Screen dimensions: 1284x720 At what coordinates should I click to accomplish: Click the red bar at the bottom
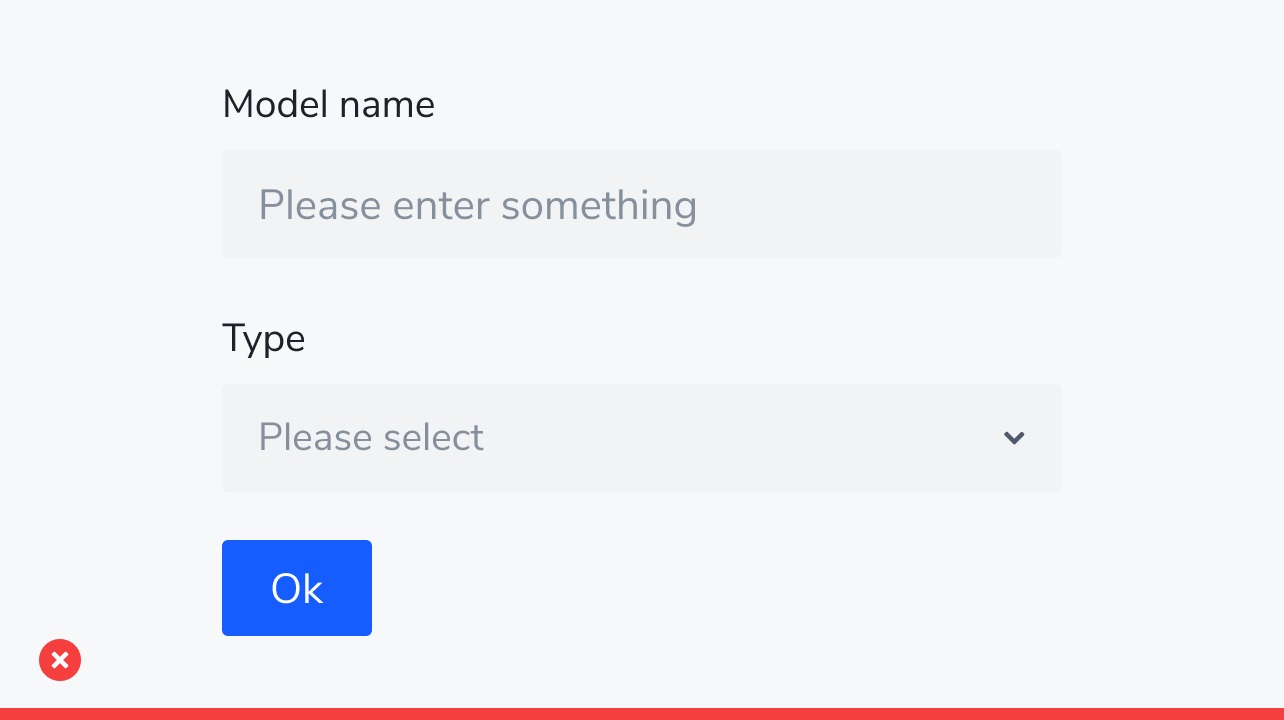[x=642, y=714]
